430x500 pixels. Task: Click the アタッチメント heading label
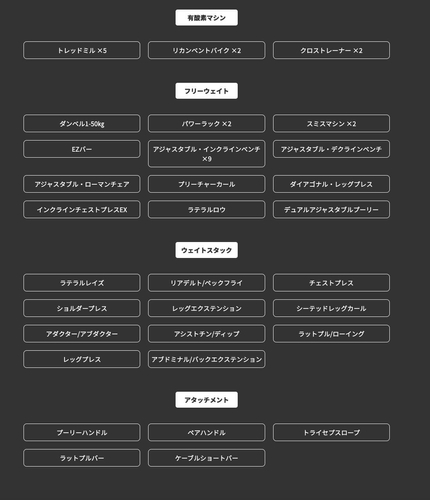(206, 400)
